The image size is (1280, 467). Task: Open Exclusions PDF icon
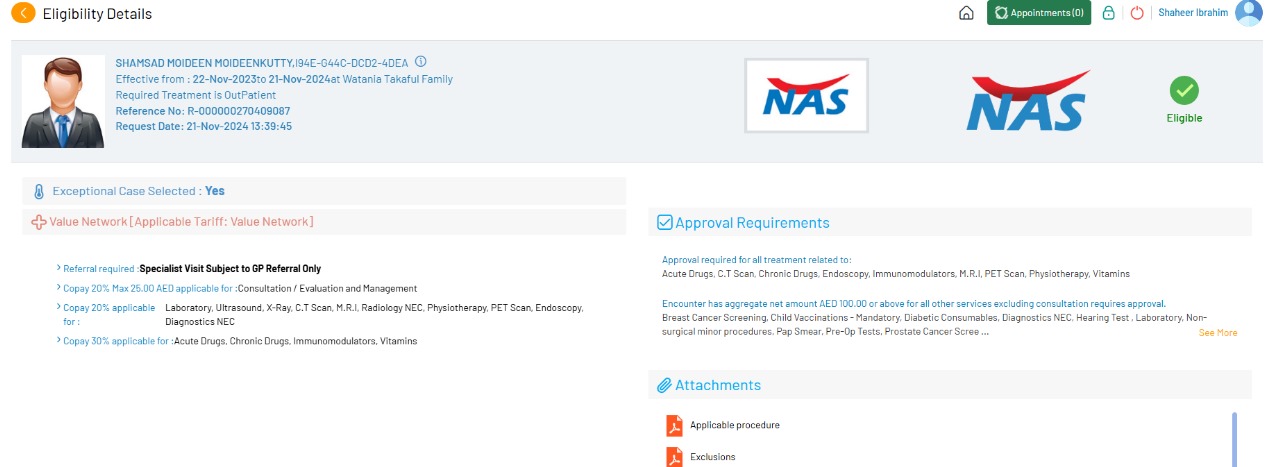(674, 456)
